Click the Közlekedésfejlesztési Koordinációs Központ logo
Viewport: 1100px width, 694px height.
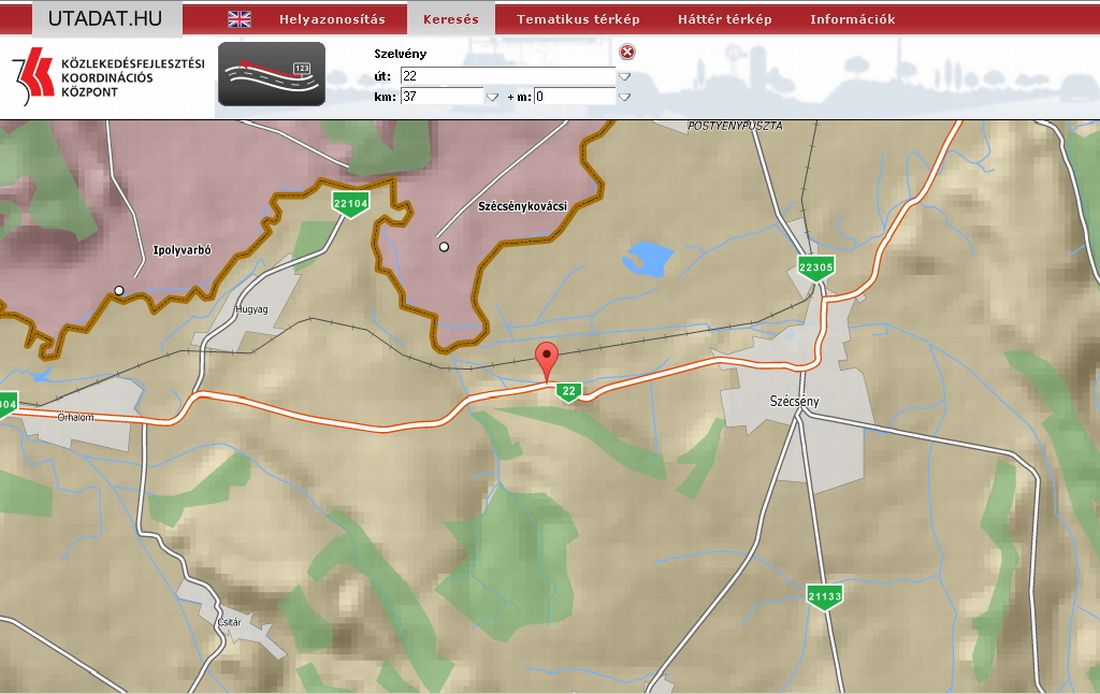click(x=108, y=77)
